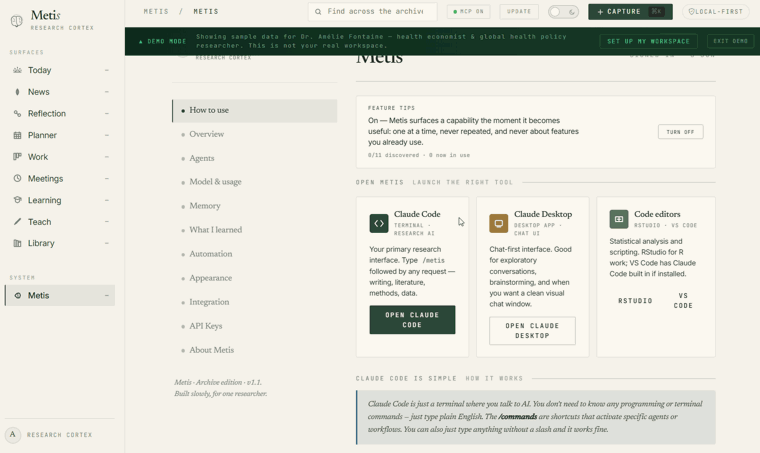Expand the Today dash expander
This screenshot has height=453, width=760.
(107, 70)
